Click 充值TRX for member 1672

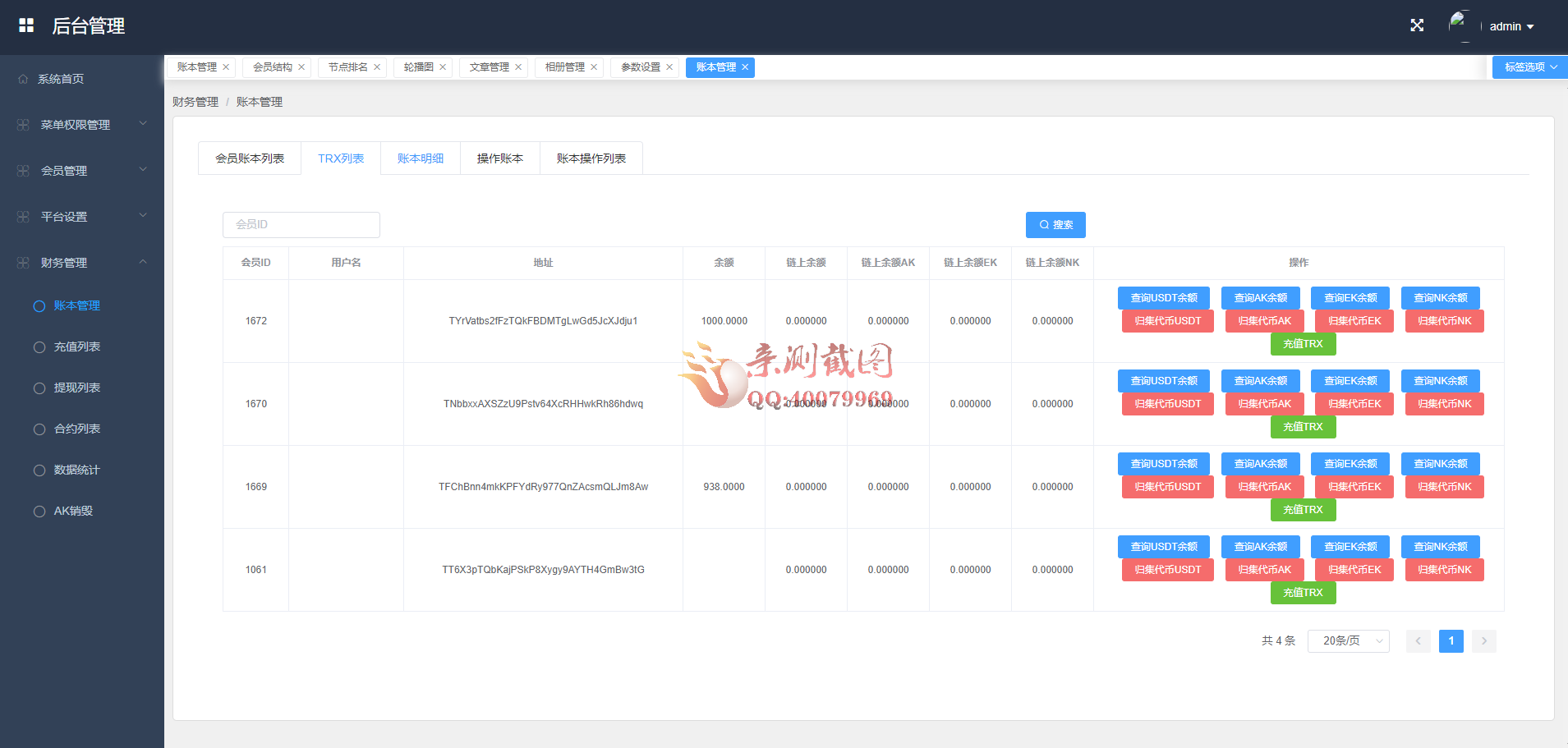click(1303, 344)
